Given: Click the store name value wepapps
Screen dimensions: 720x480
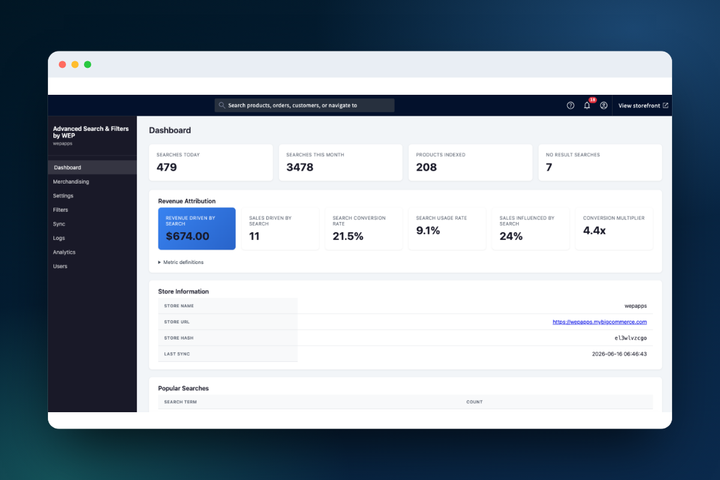Looking at the screenshot, I should coord(636,306).
